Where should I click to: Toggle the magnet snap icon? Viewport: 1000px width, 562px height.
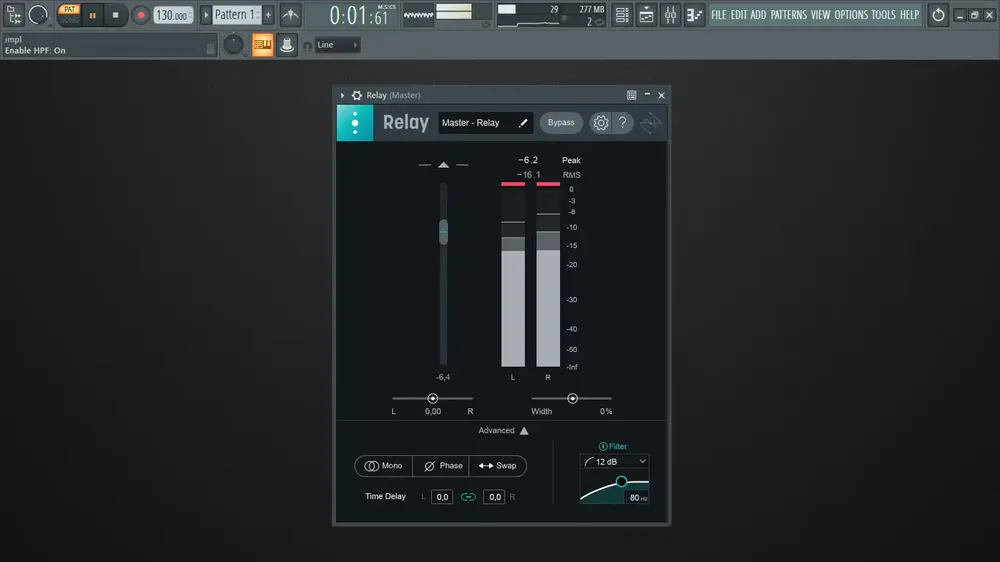[x=307, y=46]
